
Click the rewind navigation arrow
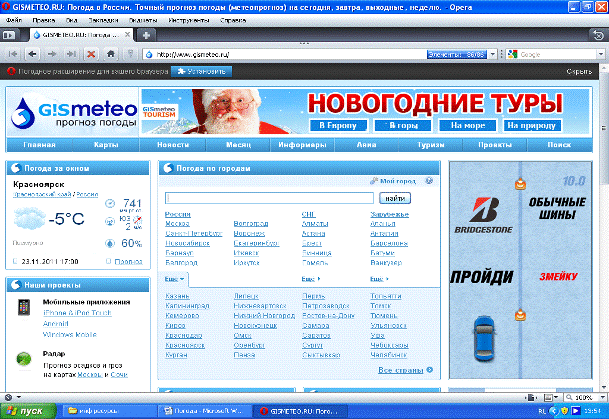(13, 54)
